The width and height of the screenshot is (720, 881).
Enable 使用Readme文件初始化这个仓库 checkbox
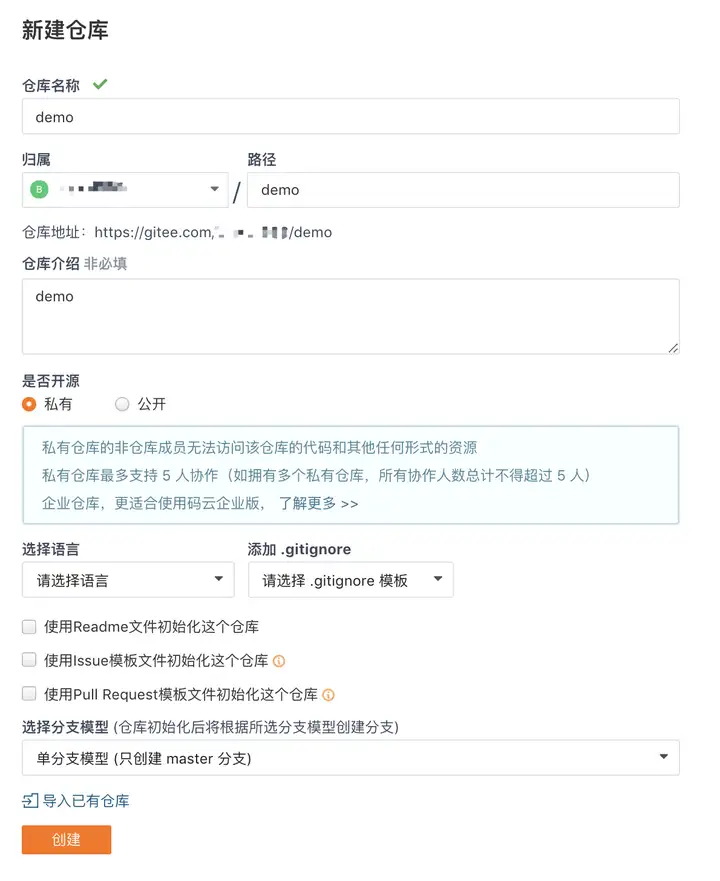tap(29, 626)
